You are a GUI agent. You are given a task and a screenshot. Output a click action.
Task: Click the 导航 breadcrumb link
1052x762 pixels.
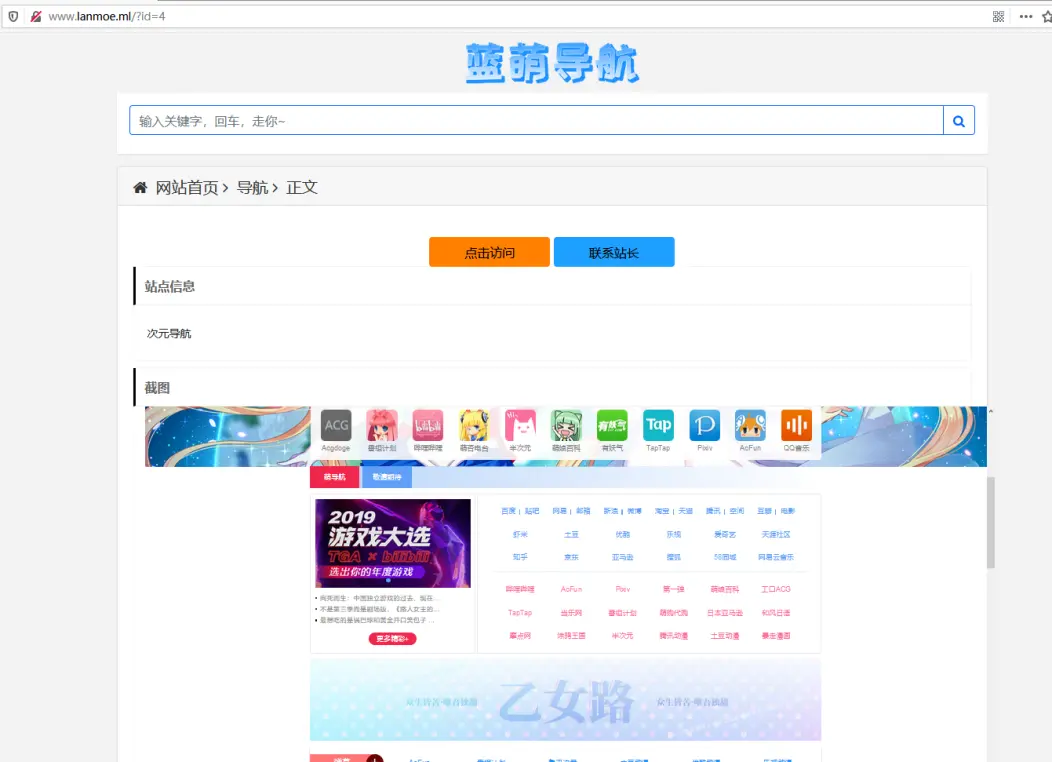pyautogui.click(x=252, y=188)
